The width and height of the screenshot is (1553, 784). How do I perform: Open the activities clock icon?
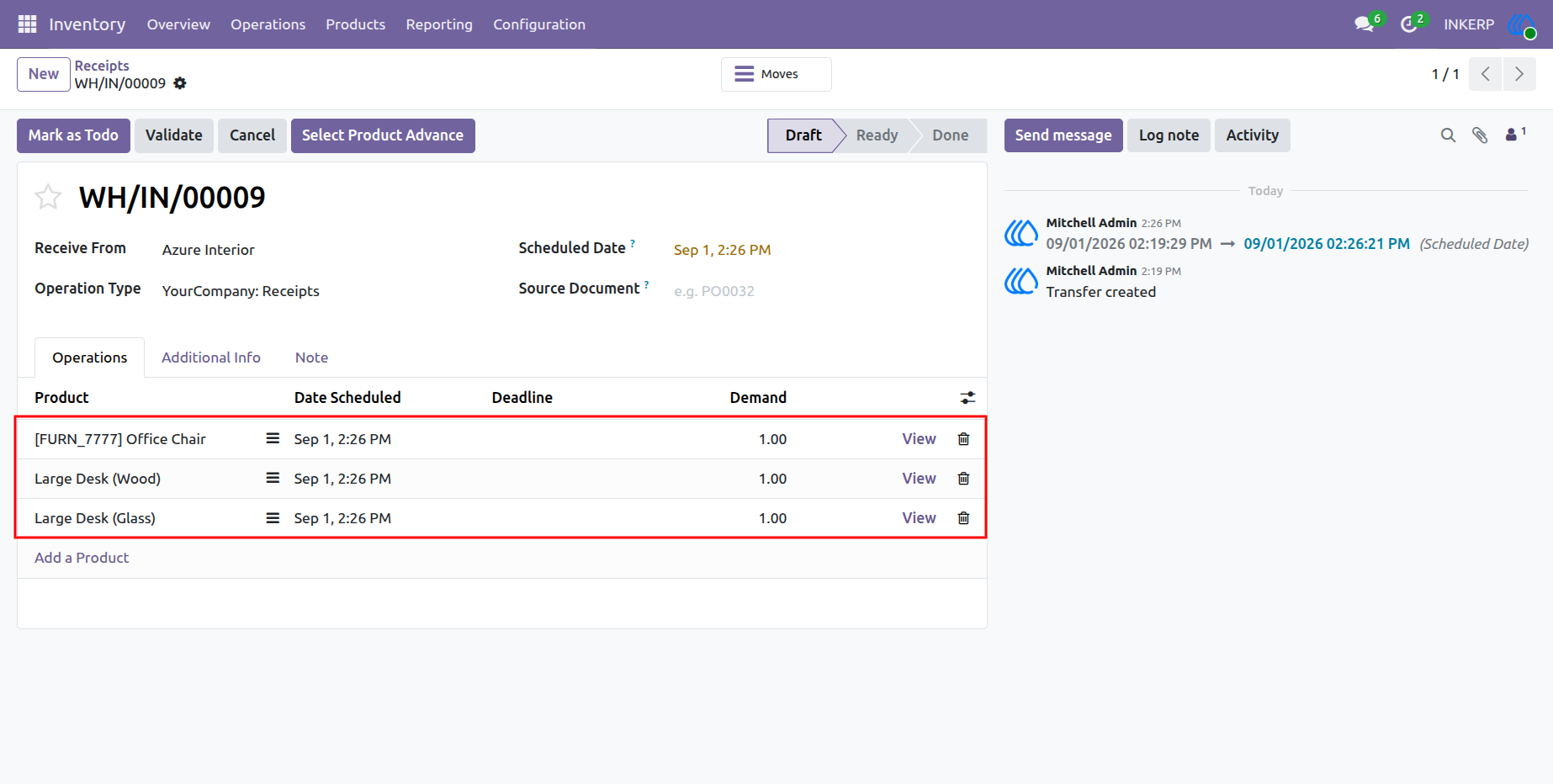click(x=1408, y=24)
